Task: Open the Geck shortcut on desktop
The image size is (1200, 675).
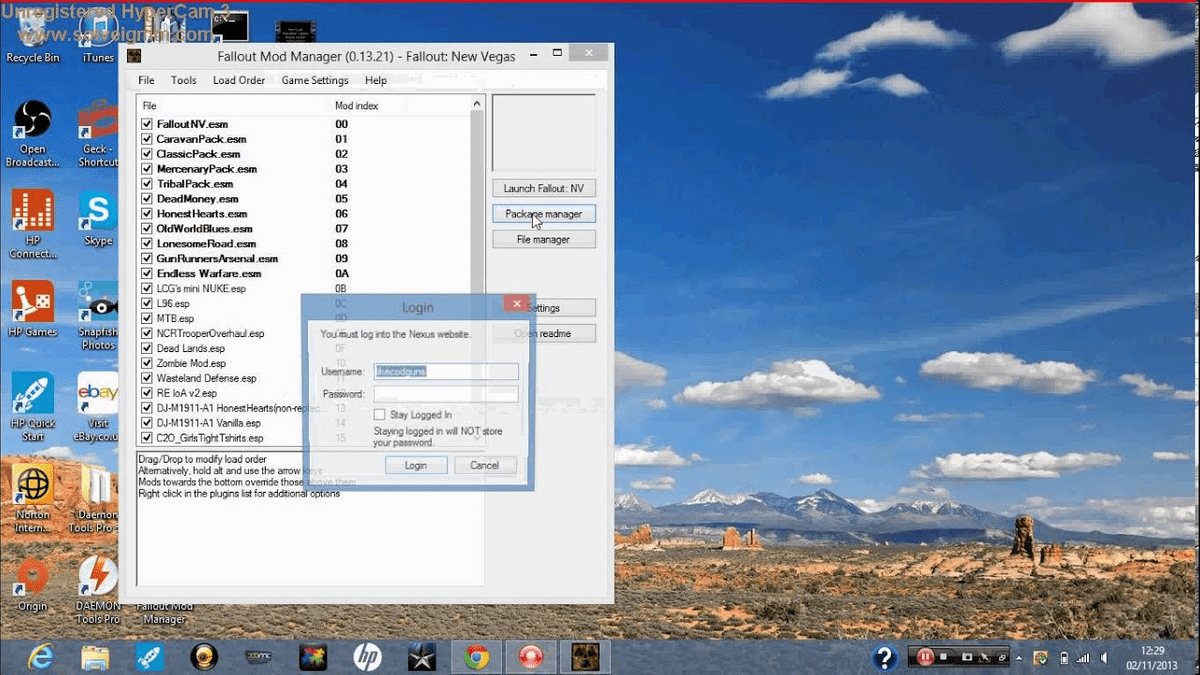Action: click(98, 133)
